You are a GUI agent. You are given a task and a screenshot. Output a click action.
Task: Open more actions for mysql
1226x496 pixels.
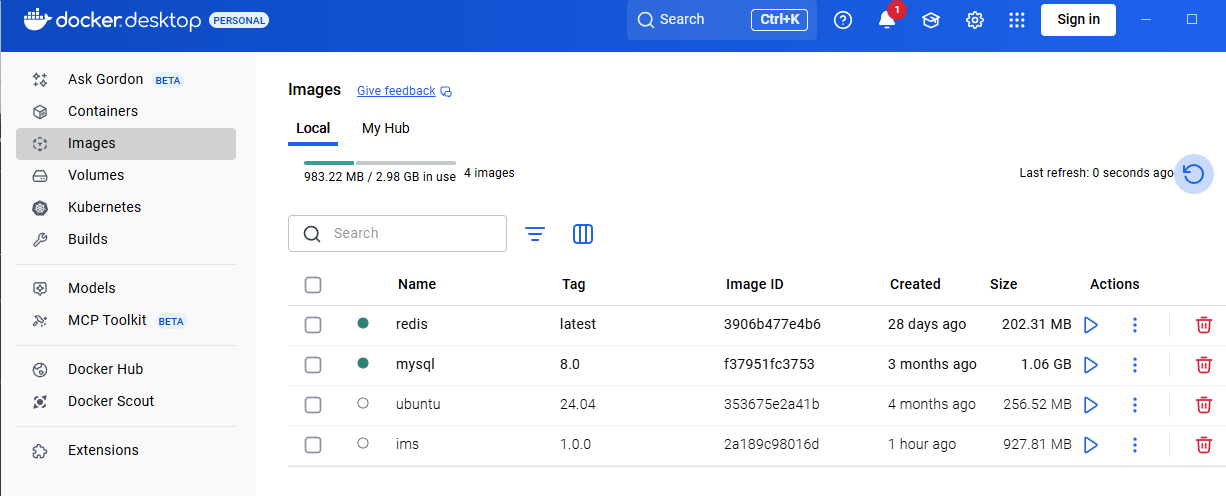(1135, 365)
